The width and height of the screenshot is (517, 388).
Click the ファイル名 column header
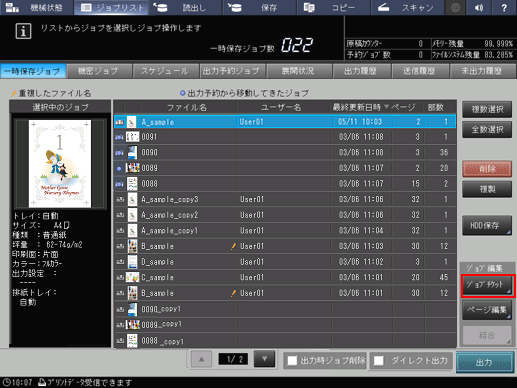pyautogui.click(x=187, y=107)
